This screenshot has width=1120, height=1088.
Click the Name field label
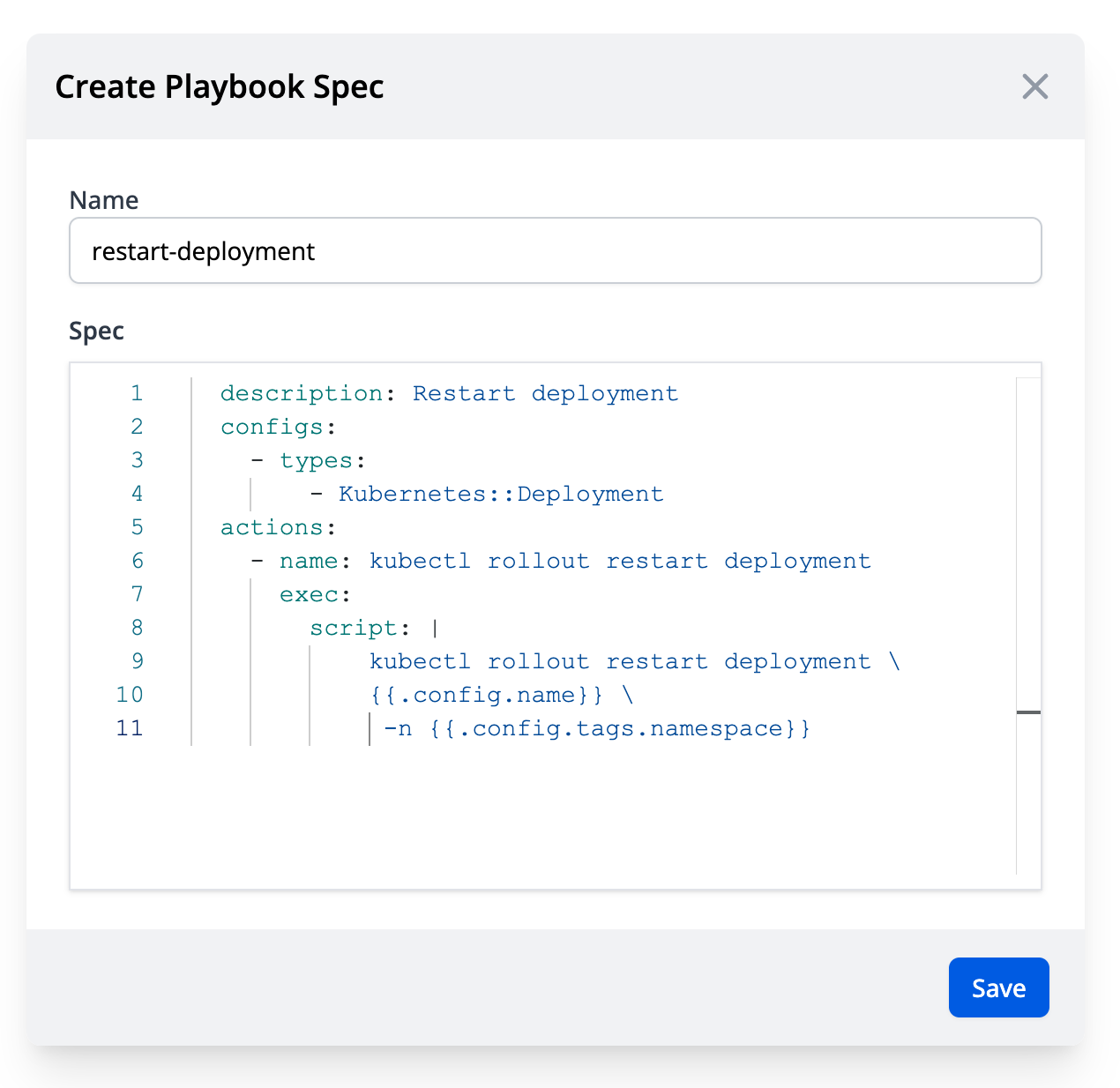point(104,200)
